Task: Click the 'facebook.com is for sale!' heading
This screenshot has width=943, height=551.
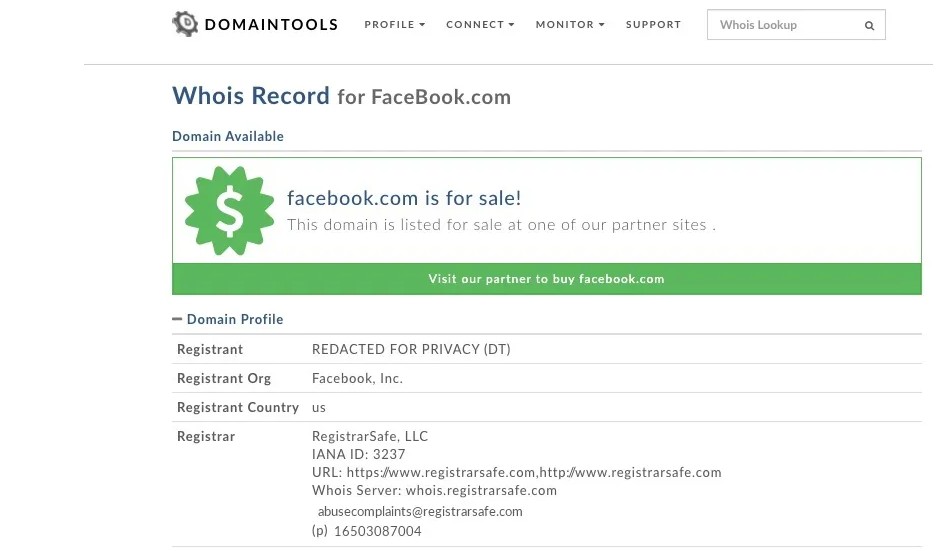Action: click(x=404, y=198)
